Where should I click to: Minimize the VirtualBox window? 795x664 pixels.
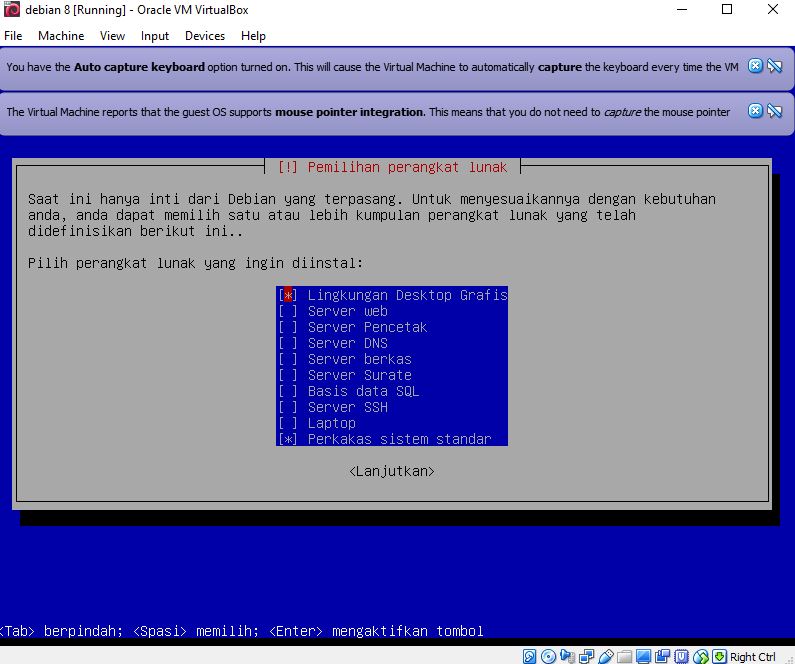(x=682, y=9)
